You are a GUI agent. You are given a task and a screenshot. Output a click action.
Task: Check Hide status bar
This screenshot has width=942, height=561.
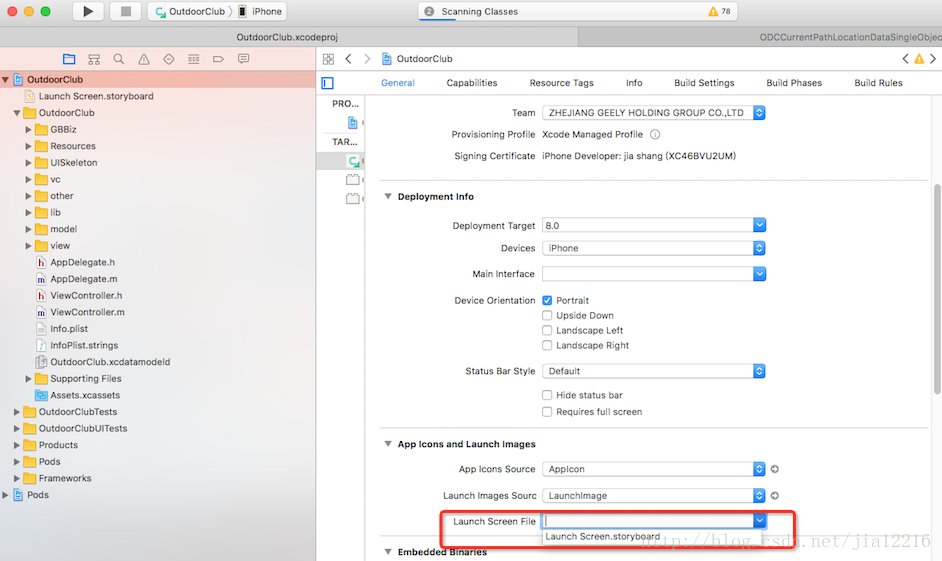click(547, 395)
